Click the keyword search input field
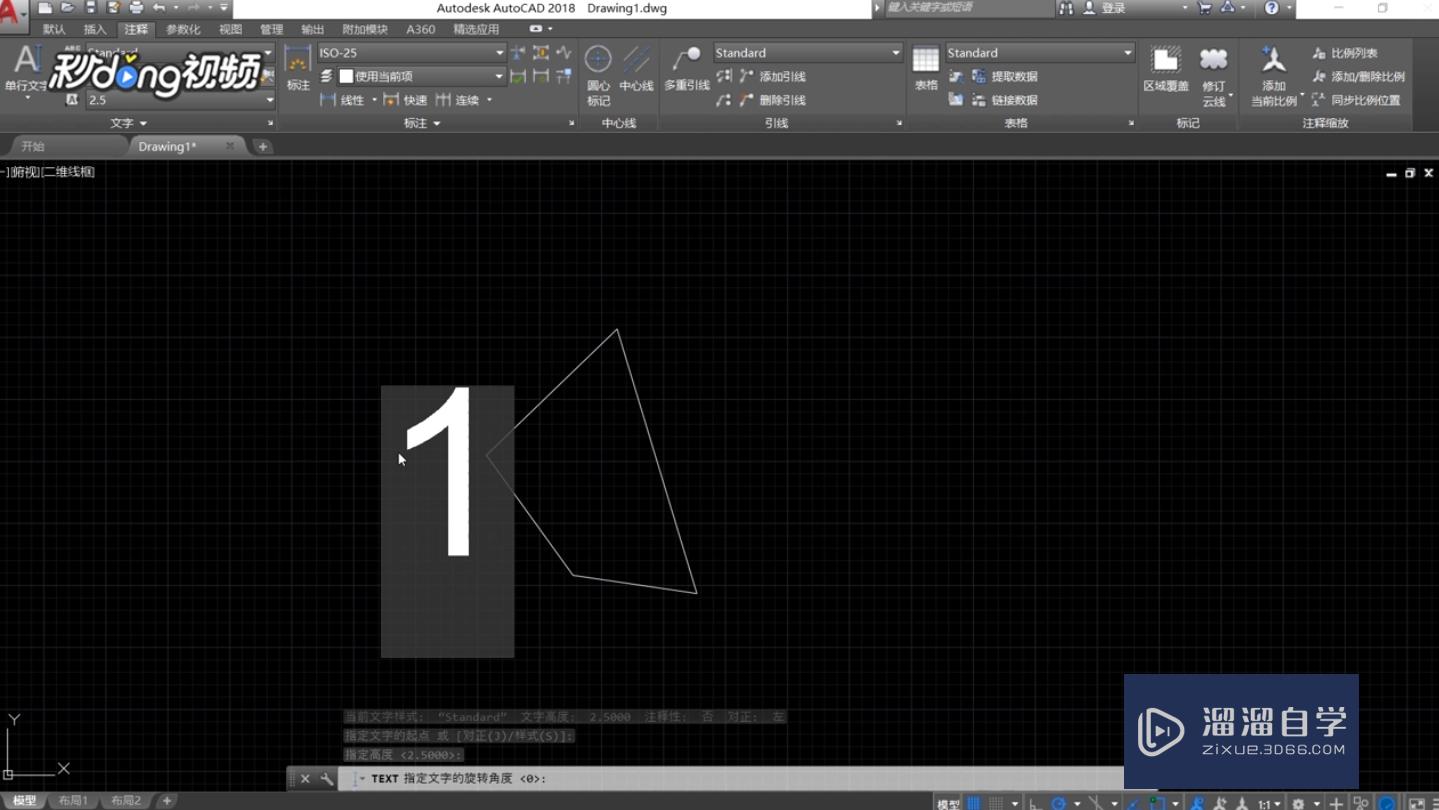Screen dimensions: 1439x810 click(x=968, y=8)
